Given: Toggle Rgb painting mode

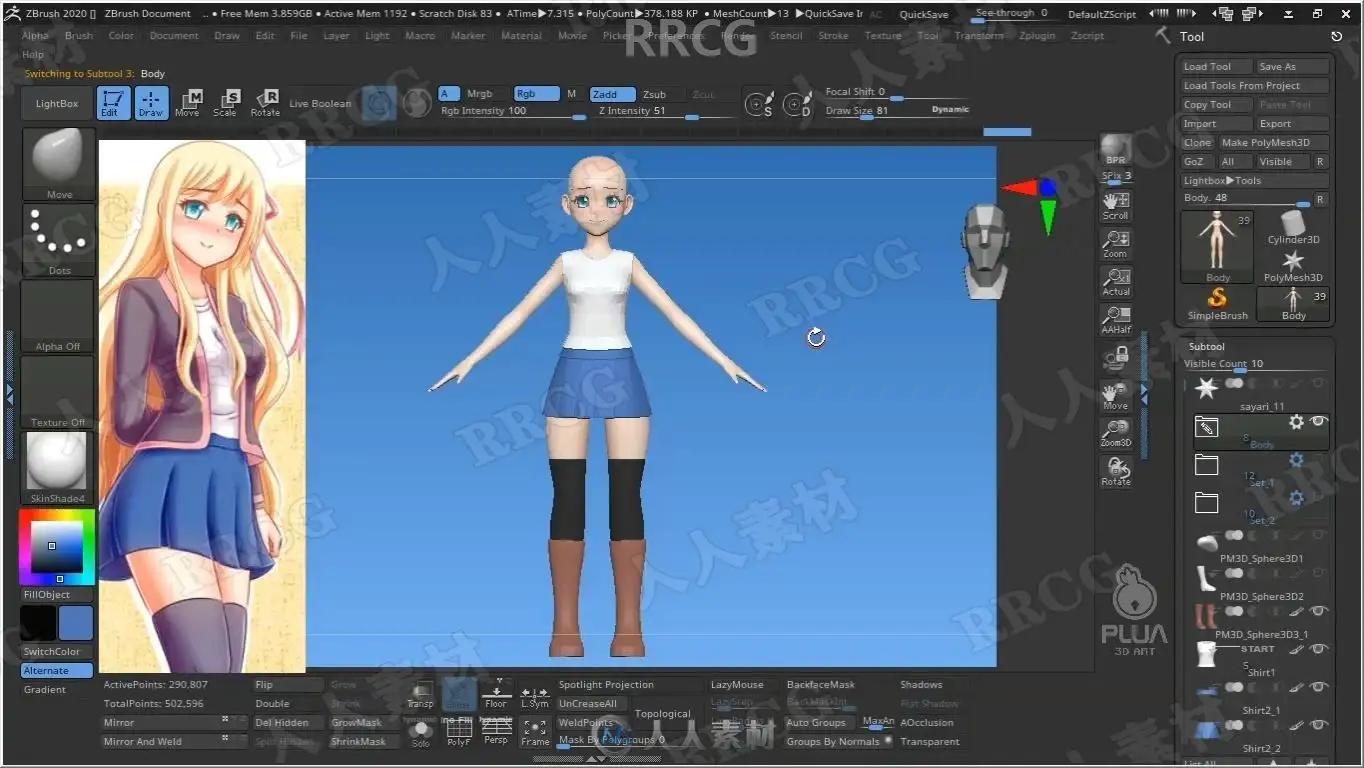Looking at the screenshot, I should pyautogui.click(x=536, y=94).
